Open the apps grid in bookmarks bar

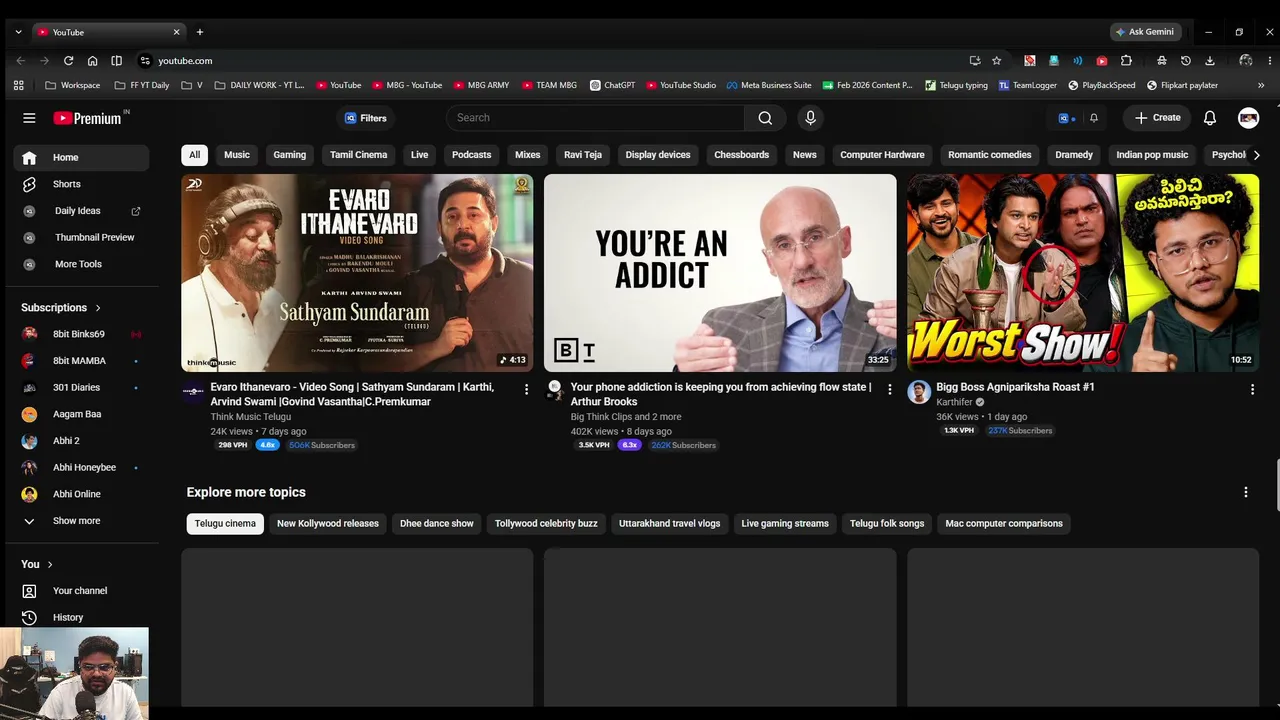(x=18, y=86)
